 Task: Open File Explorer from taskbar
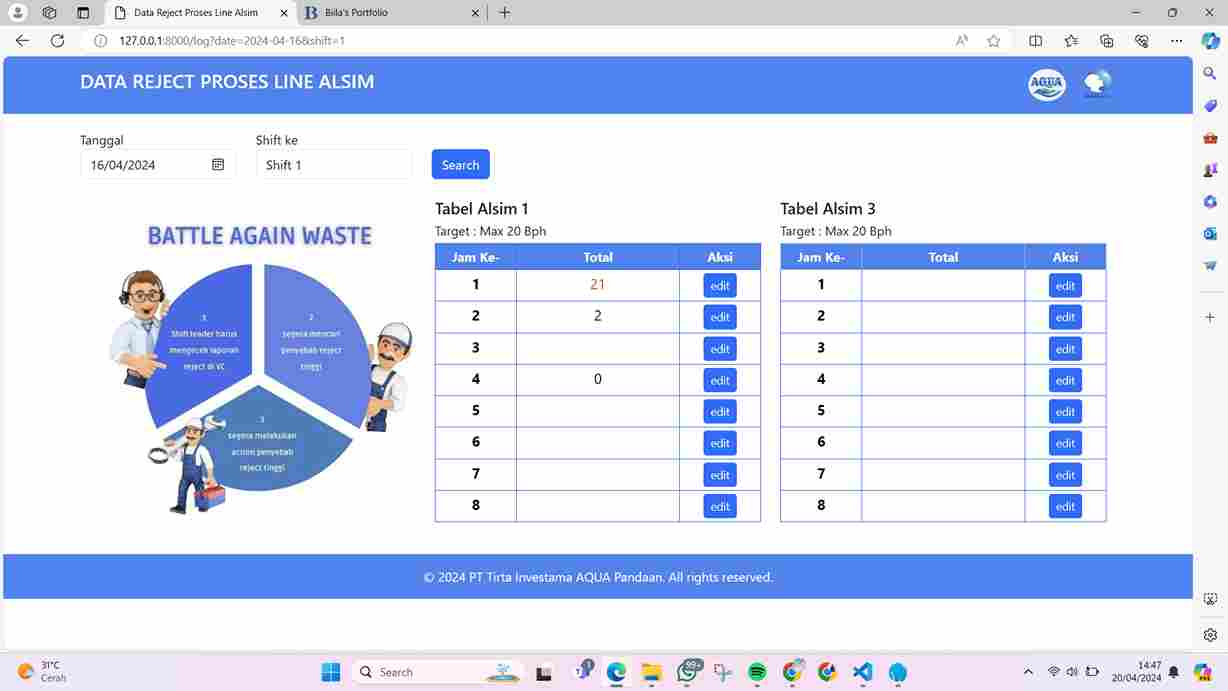pyautogui.click(x=652, y=672)
